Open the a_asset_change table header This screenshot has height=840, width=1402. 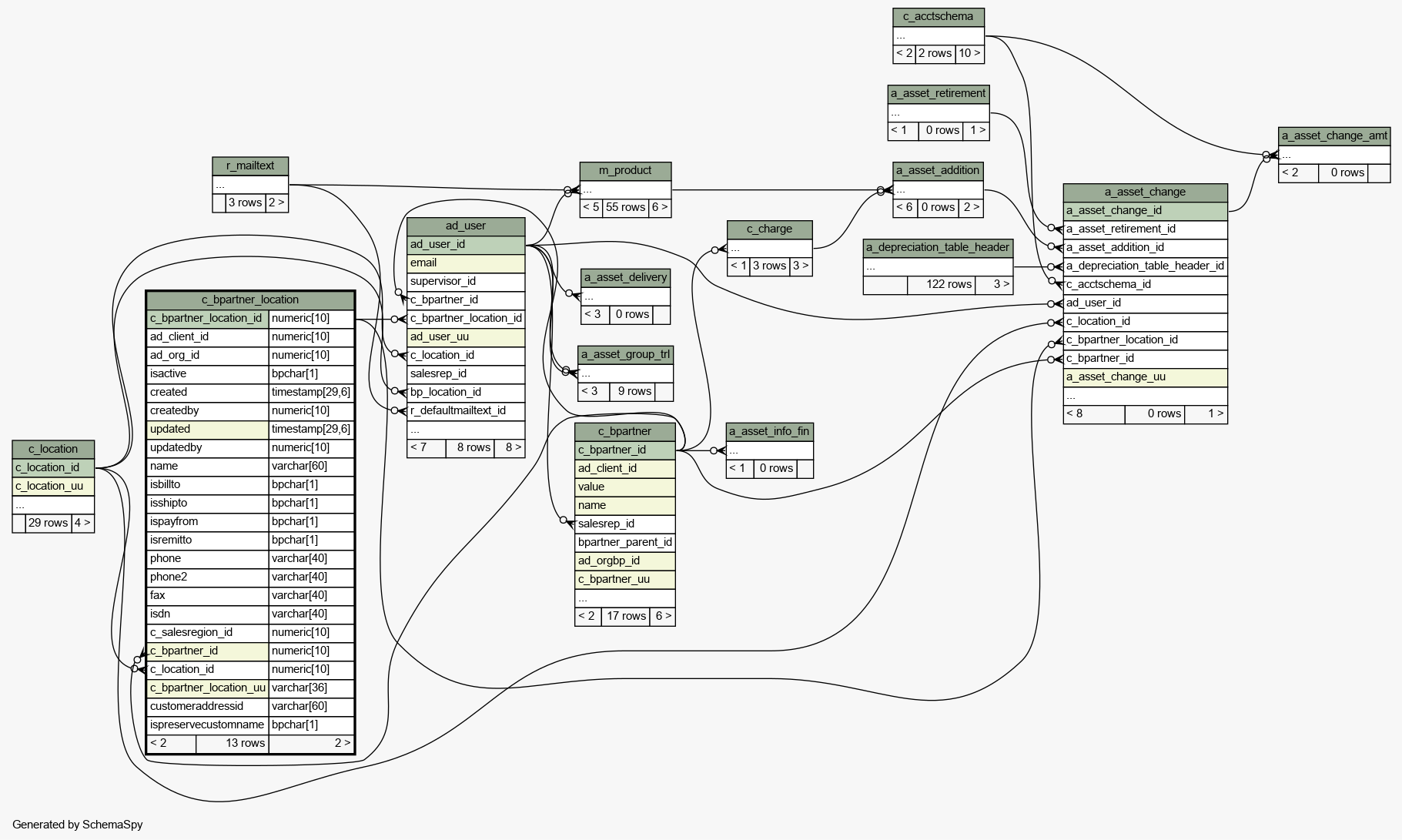tap(1145, 192)
